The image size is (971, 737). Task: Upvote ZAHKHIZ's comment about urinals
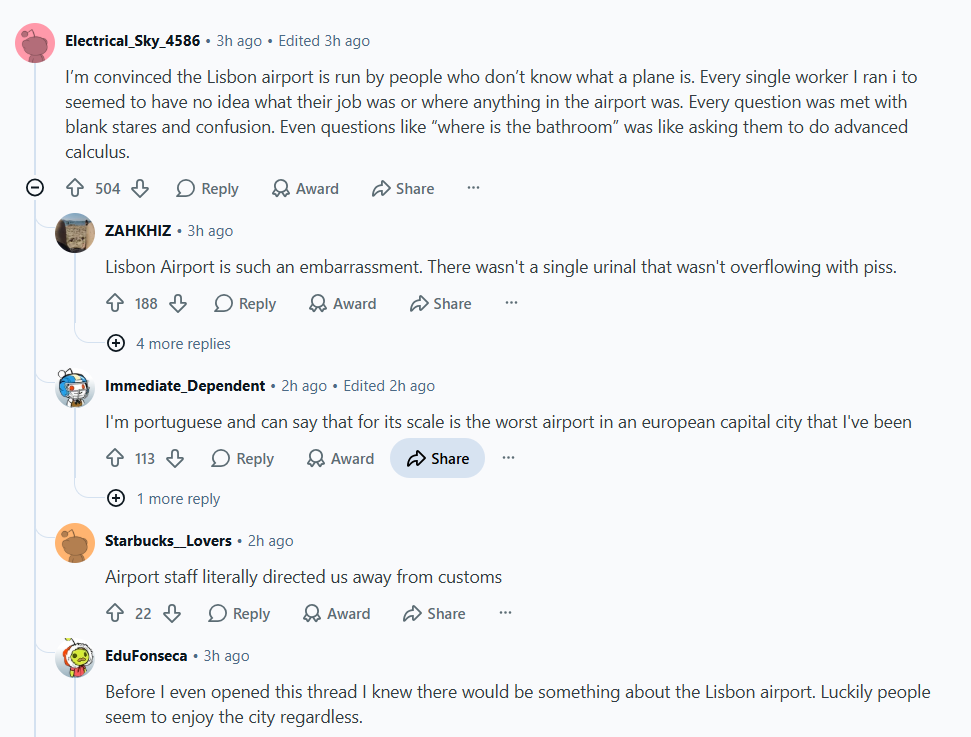coord(115,303)
